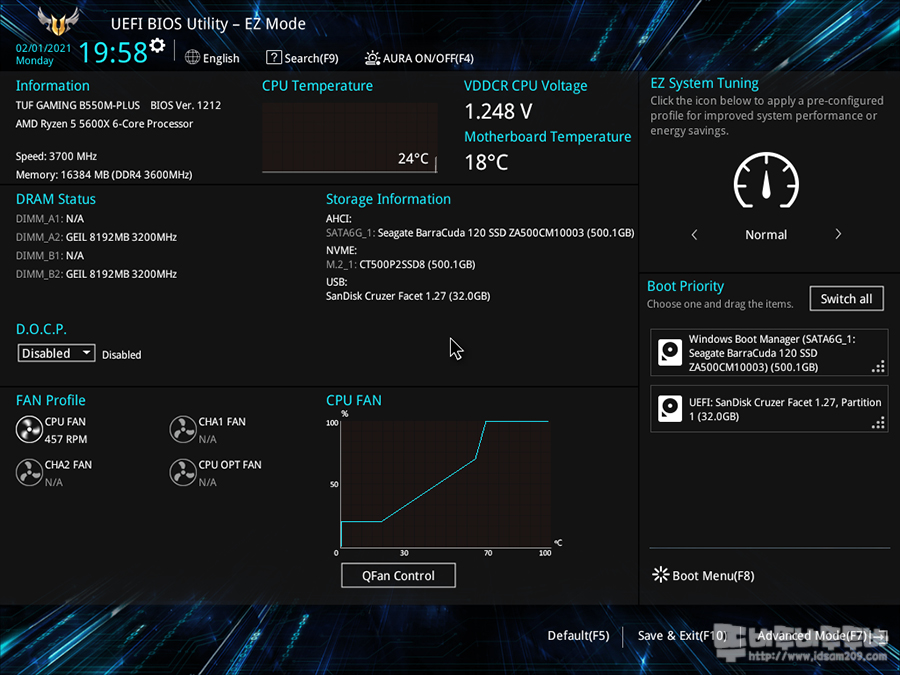The height and width of the screenshot is (675, 900).
Task: Click Windows Boot Manager disk icon
Action: coord(670,352)
